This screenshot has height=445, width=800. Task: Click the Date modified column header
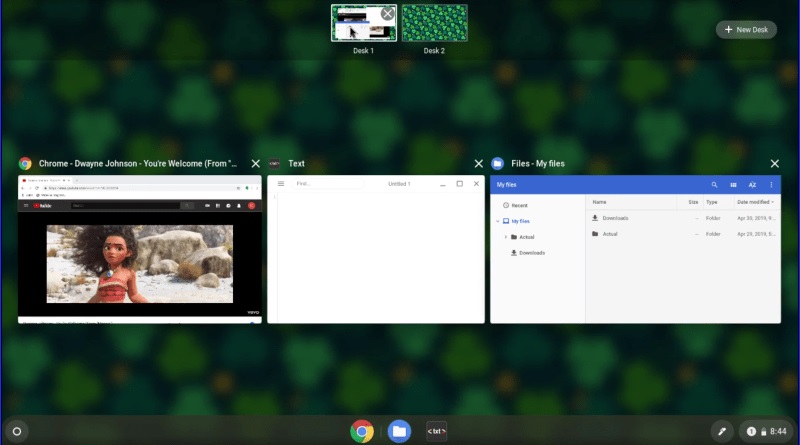tap(753, 202)
